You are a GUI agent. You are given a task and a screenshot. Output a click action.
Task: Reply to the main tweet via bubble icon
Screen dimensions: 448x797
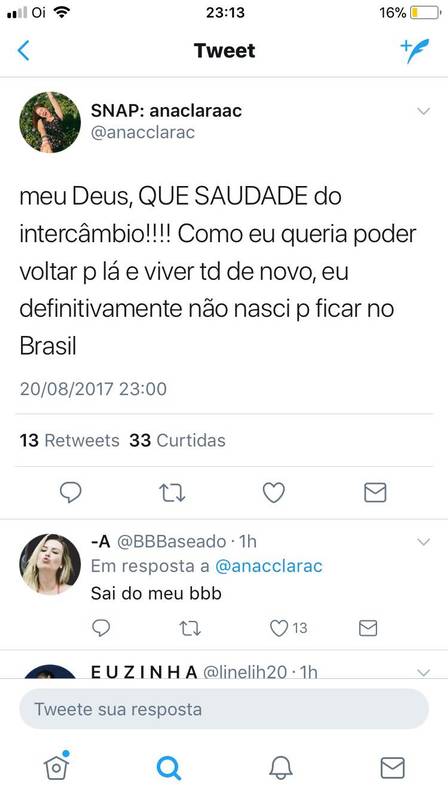pyautogui.click(x=71, y=493)
